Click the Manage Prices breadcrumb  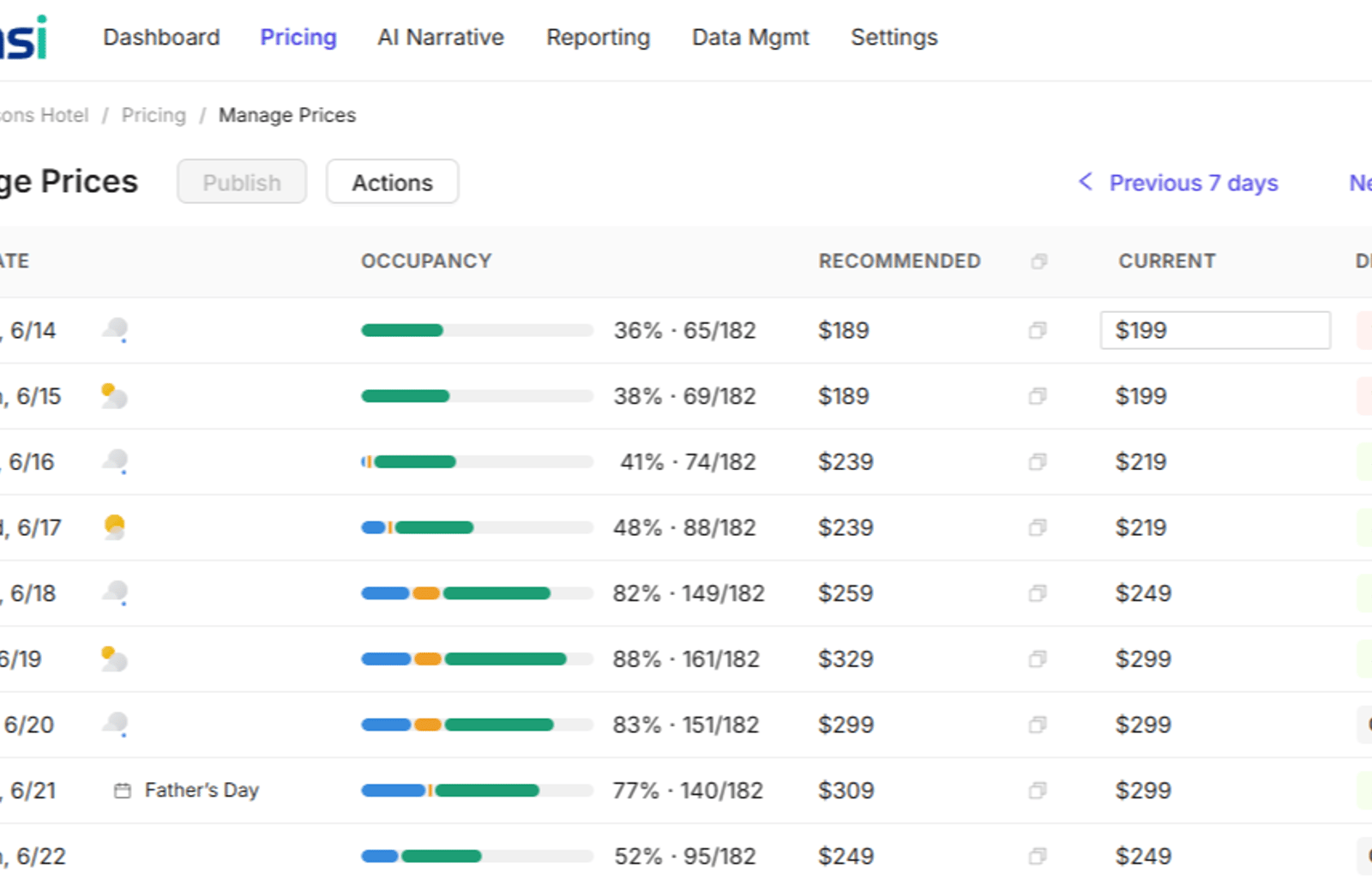[x=287, y=115]
